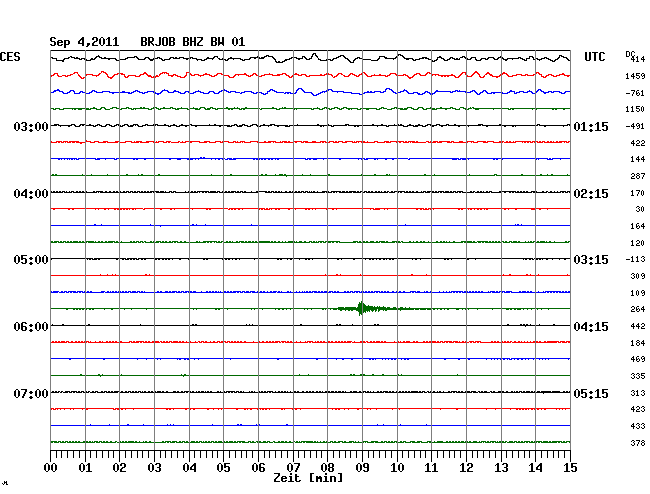Viewport: 650px width, 494px height.
Task: Click the "03:15" UTC time label
Action: point(591,260)
